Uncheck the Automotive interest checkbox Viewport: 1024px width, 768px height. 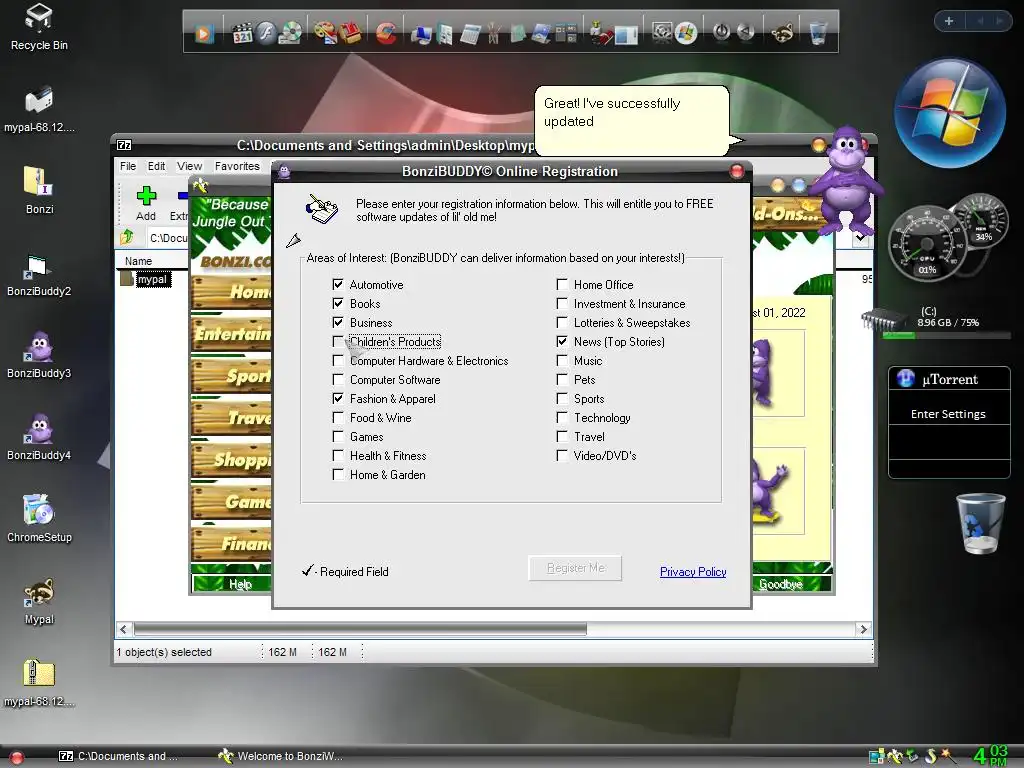click(338, 285)
